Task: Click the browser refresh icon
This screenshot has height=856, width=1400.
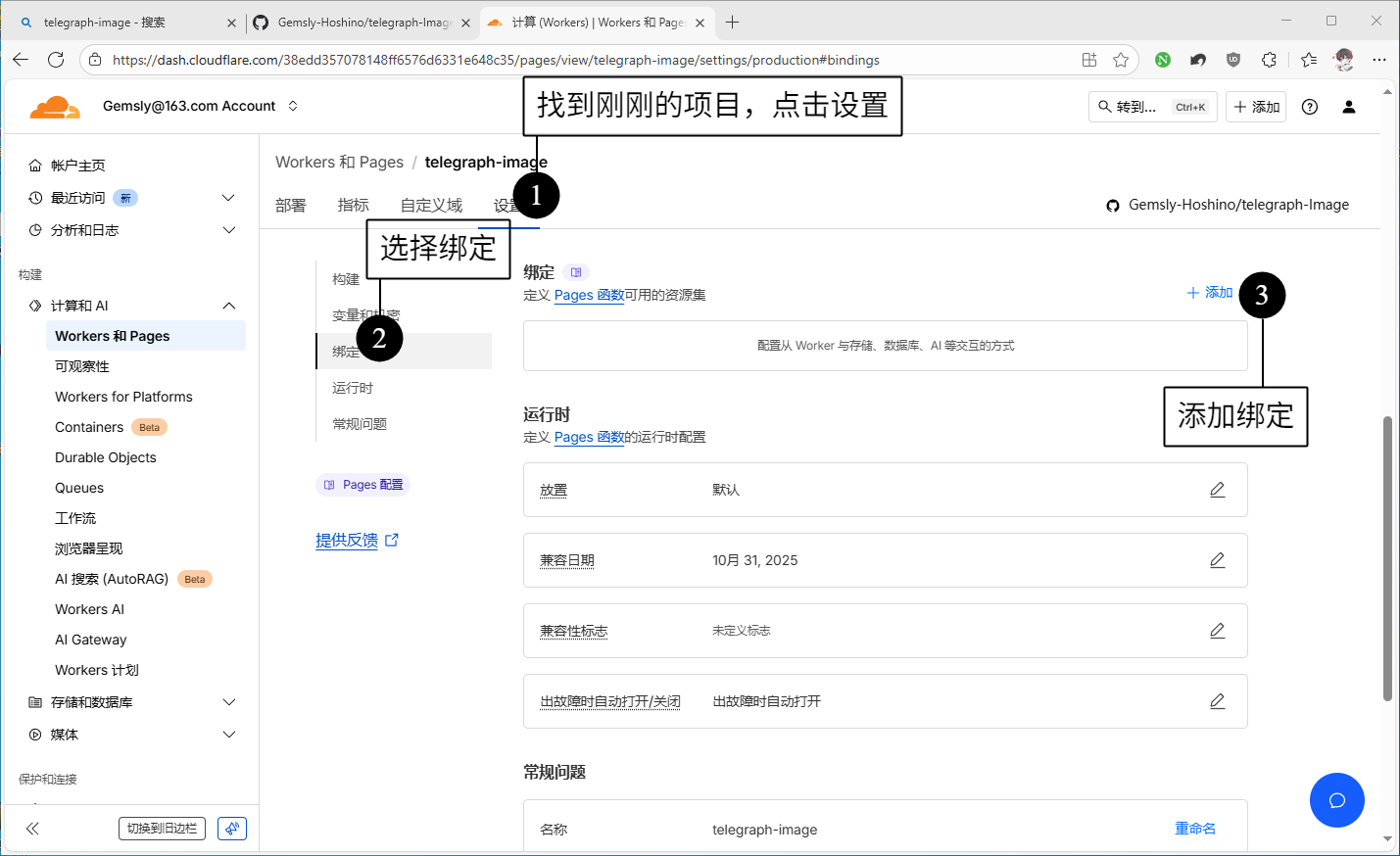Action: [56, 60]
